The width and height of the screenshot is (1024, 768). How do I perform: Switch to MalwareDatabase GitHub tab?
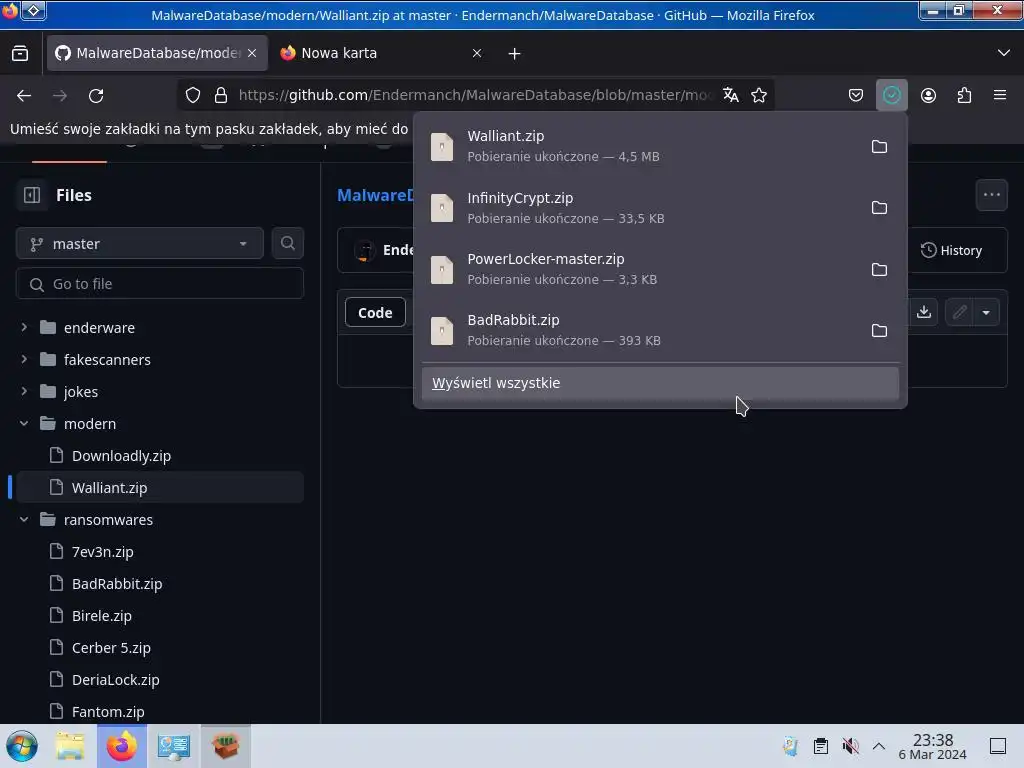point(157,53)
